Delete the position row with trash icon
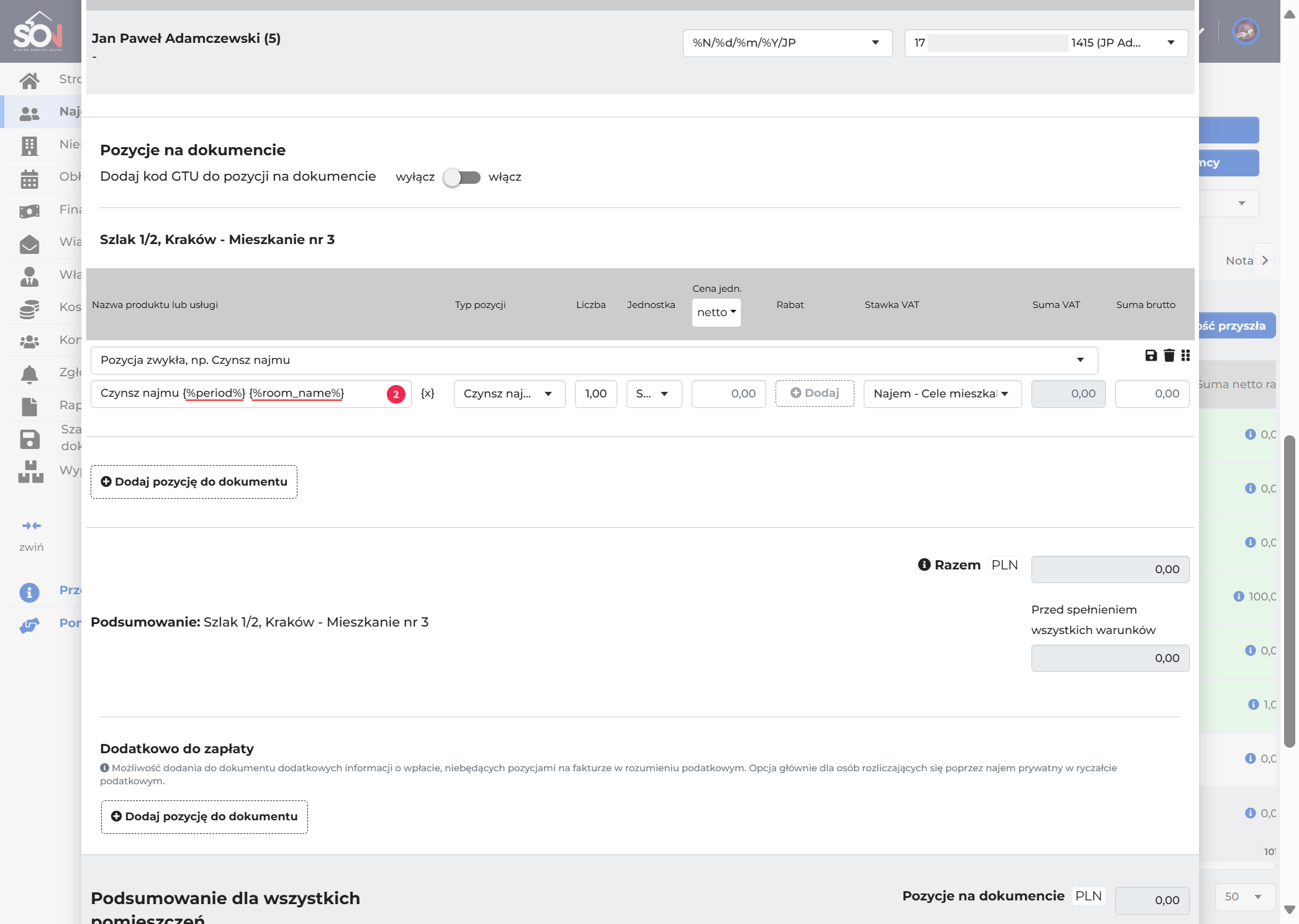 (1169, 355)
